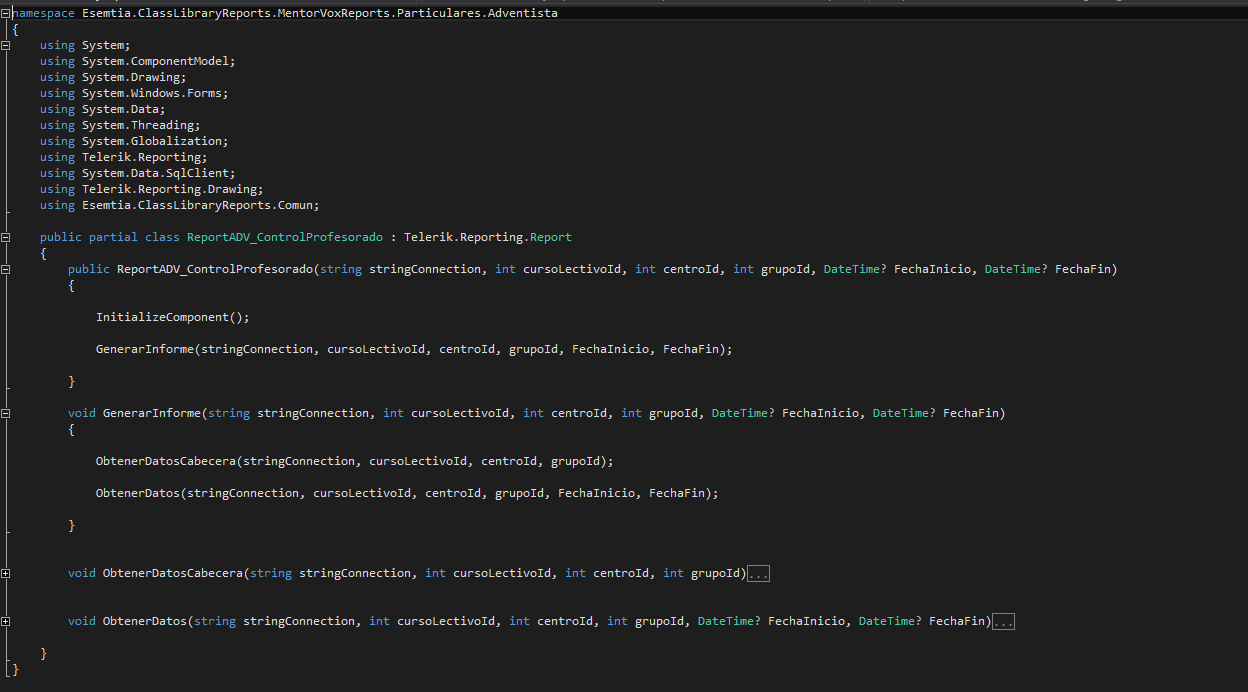Viewport: 1248px width, 692px height.
Task: Click the GenerarInforme call inside the constructor
Action: pos(414,349)
